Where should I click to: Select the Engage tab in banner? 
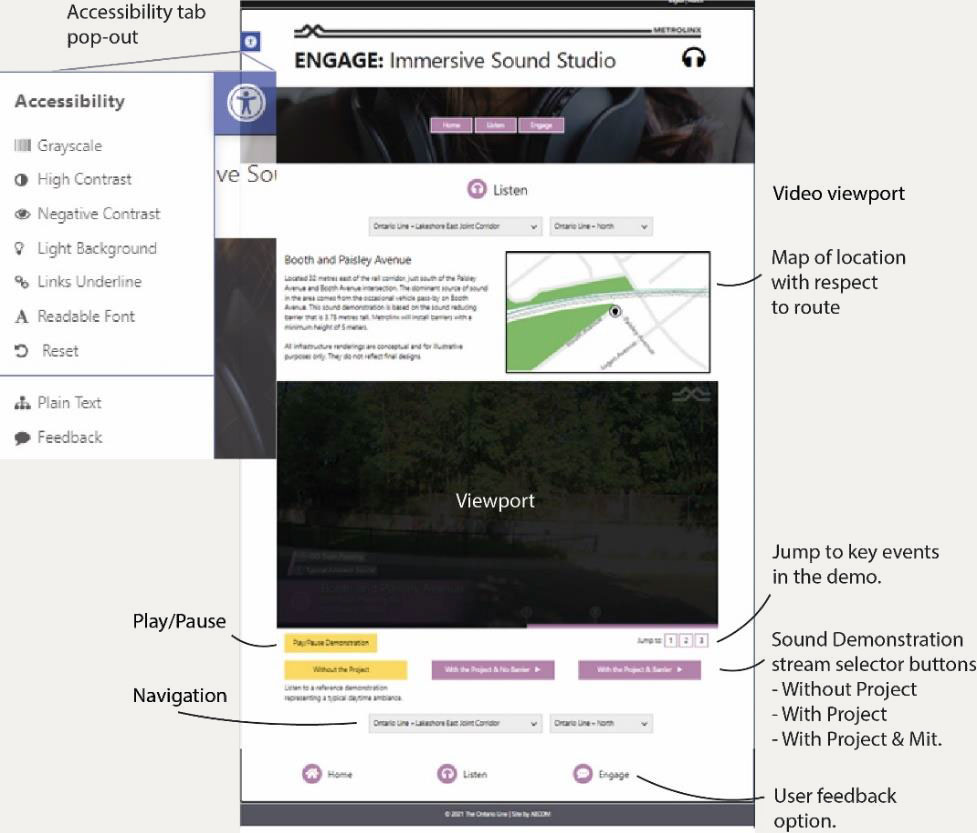pyautogui.click(x=541, y=125)
